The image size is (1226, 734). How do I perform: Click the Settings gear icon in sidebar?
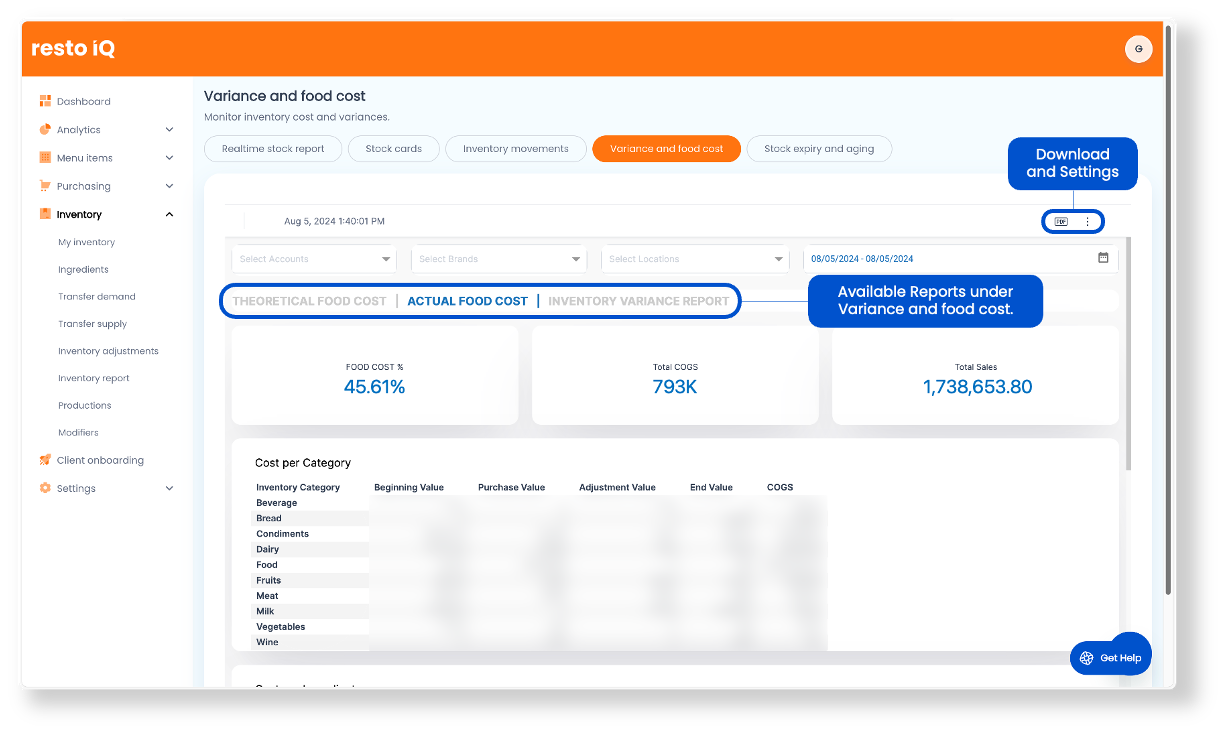click(x=45, y=488)
